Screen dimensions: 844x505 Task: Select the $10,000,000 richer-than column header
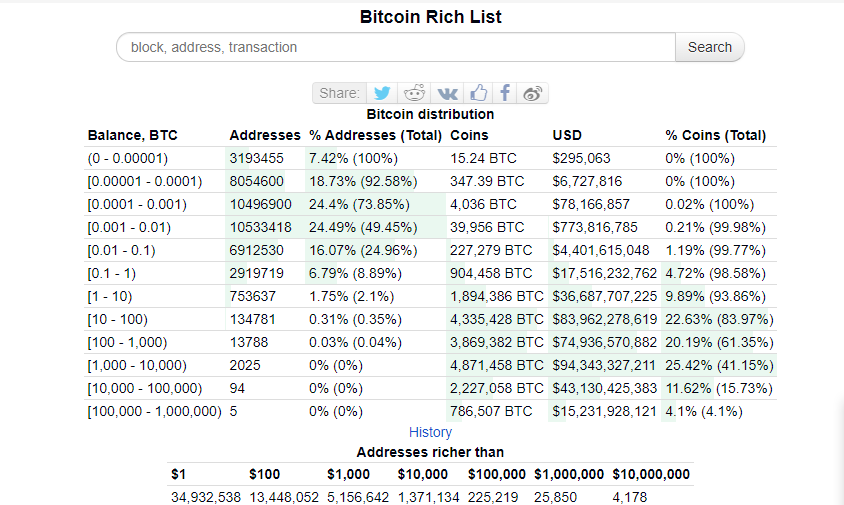(x=650, y=474)
